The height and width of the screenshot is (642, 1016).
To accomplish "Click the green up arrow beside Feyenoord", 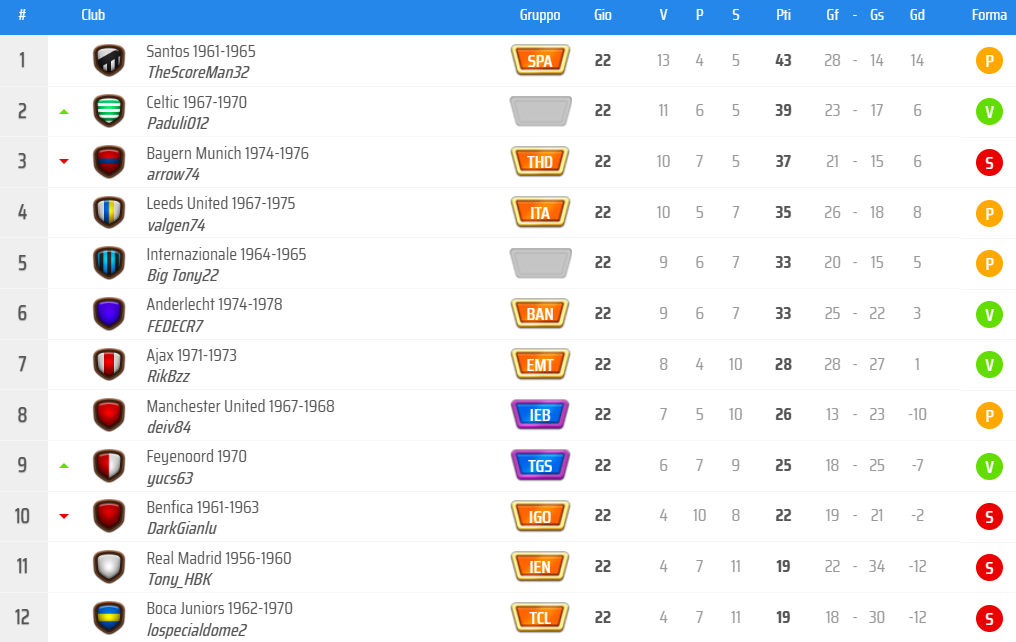I will pos(64,466).
